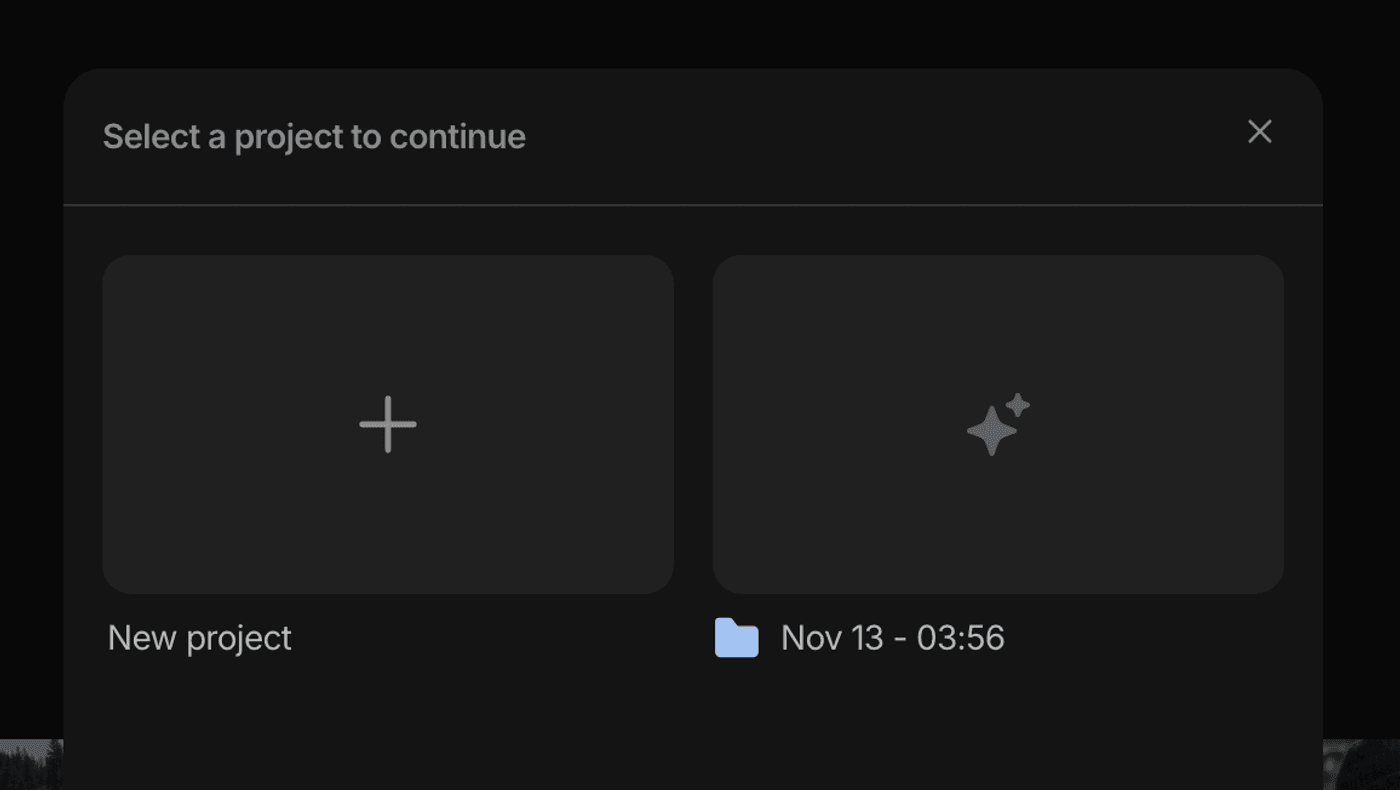Close the project selection dialog

(1260, 132)
